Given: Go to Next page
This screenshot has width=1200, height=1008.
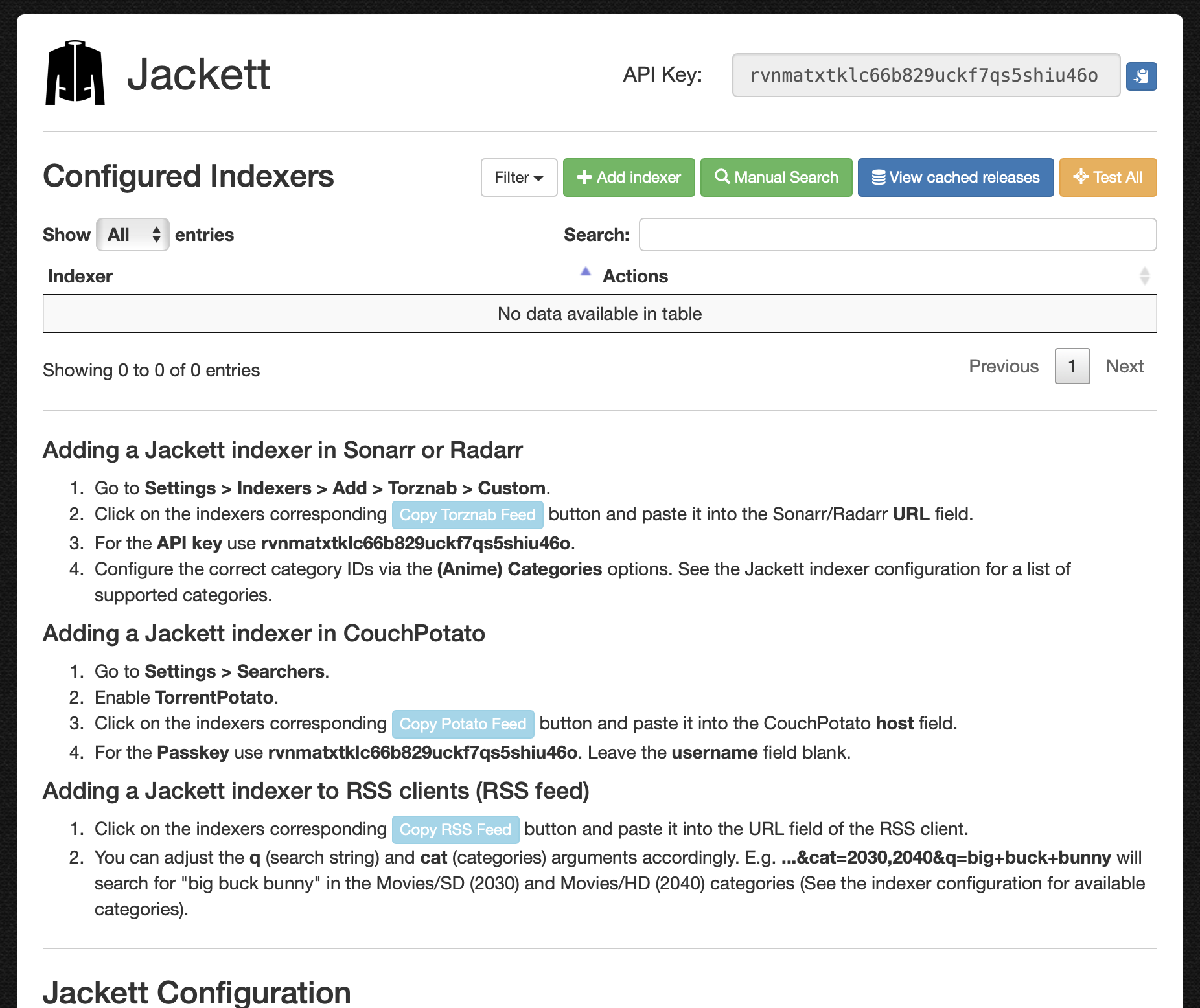Looking at the screenshot, I should click(1125, 366).
